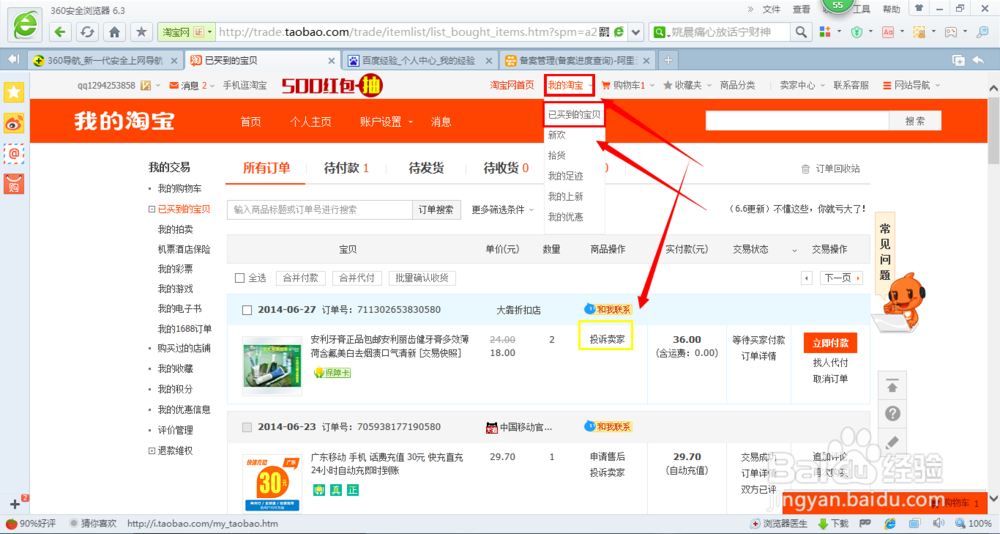The height and width of the screenshot is (534, 1000).
Task: Check the 全选 select-all checkbox
Action: tap(240, 278)
